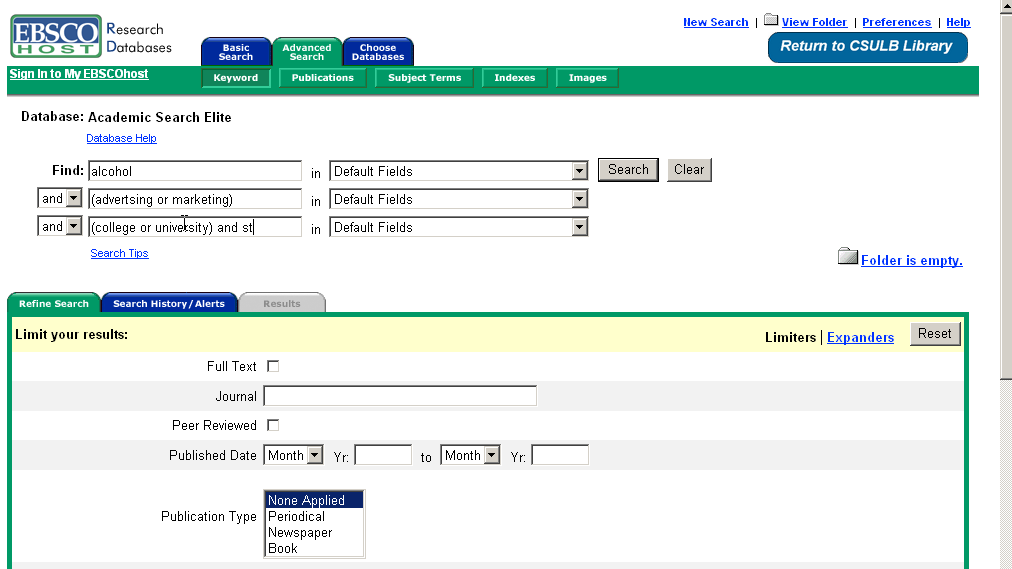
Task: Open the Preferences link
Action: tap(896, 22)
